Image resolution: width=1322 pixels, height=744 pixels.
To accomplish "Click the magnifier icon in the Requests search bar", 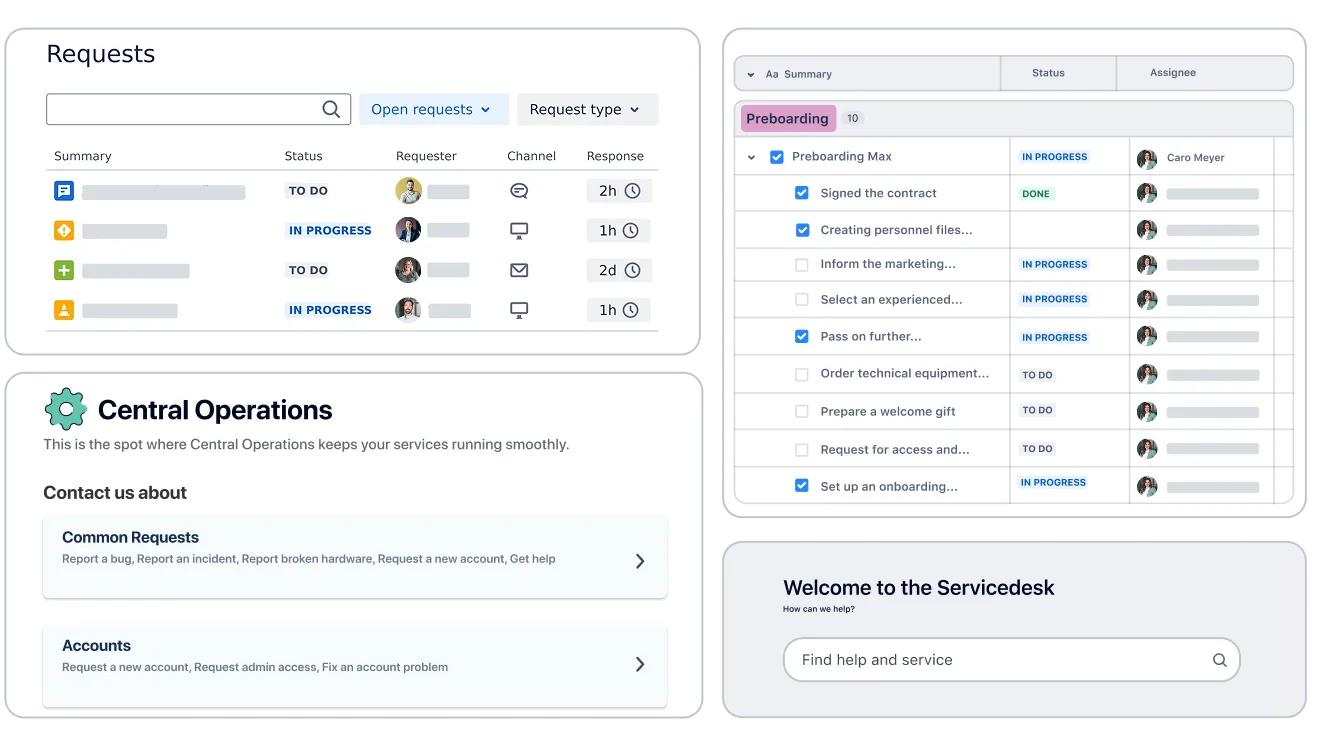I will [330, 108].
